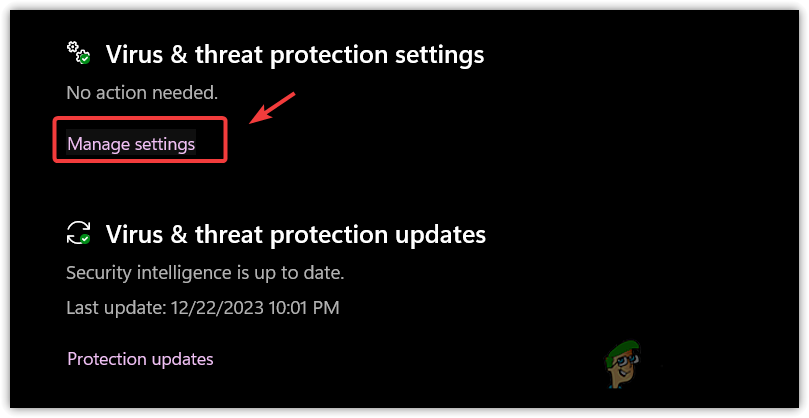809x418 pixels.
Task: Select the Virus & threat protection settings heading
Action: (x=295, y=54)
